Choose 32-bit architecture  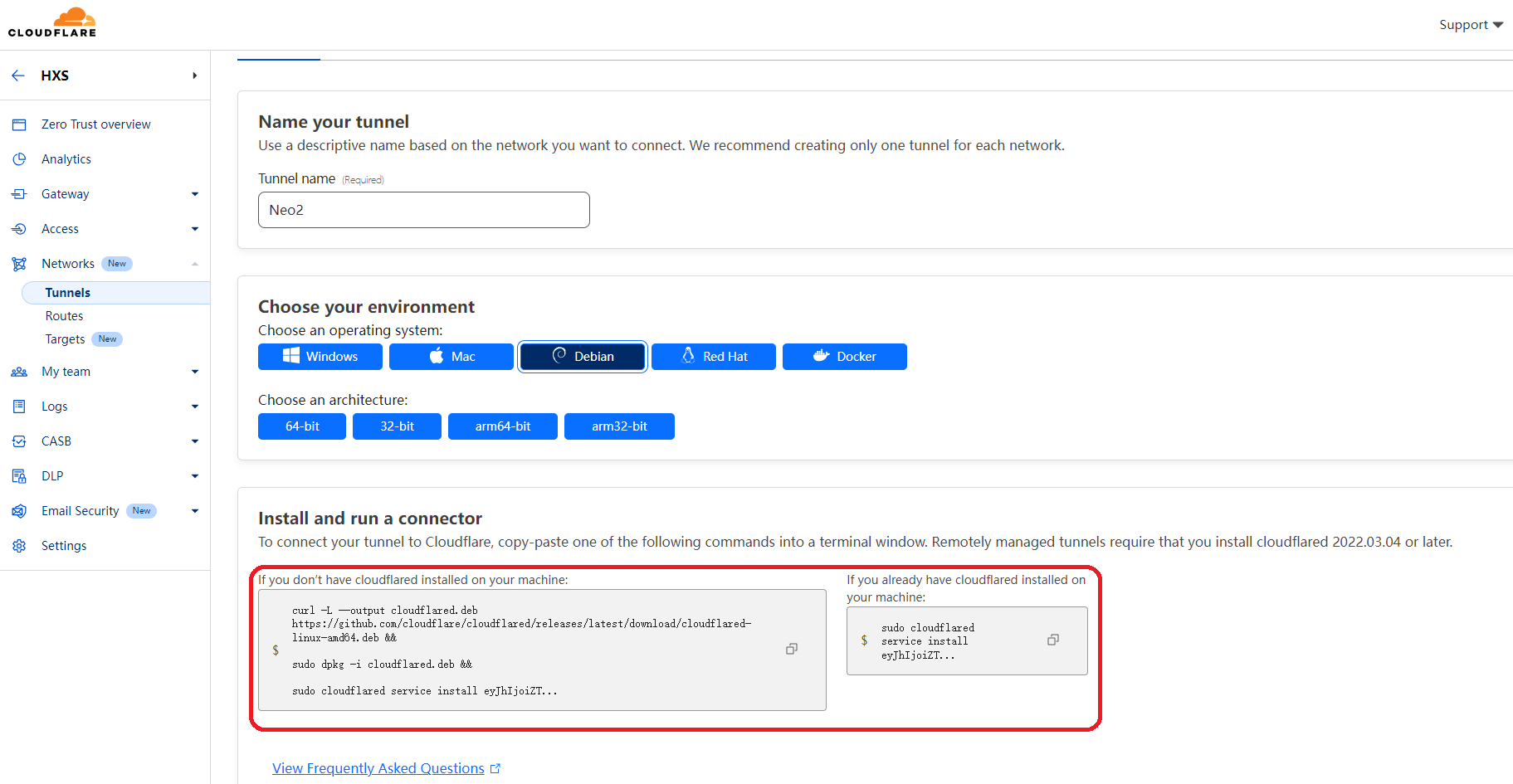point(397,426)
